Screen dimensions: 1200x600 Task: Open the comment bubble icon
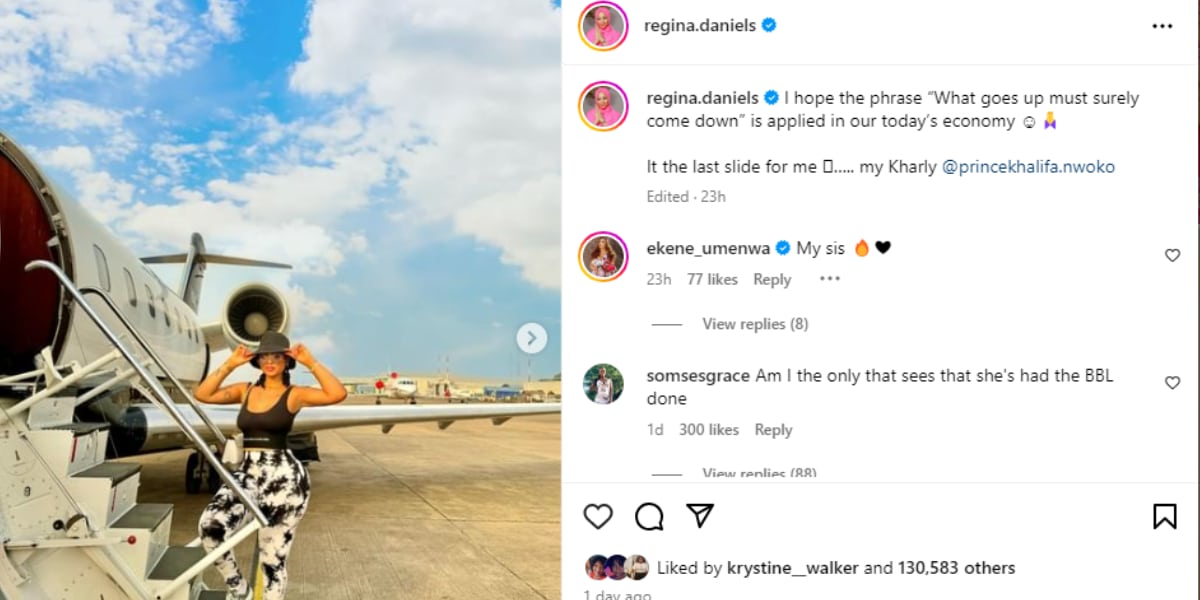coord(649,516)
